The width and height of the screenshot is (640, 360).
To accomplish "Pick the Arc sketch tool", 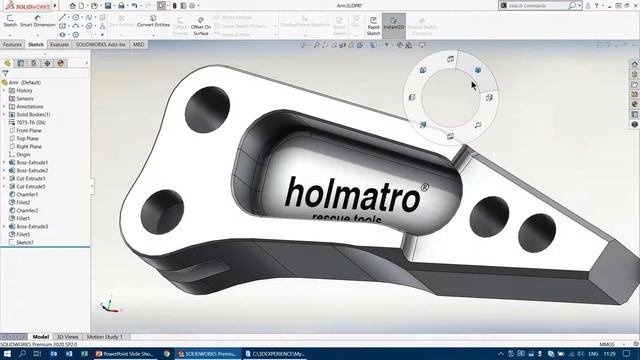I will 76,26.
